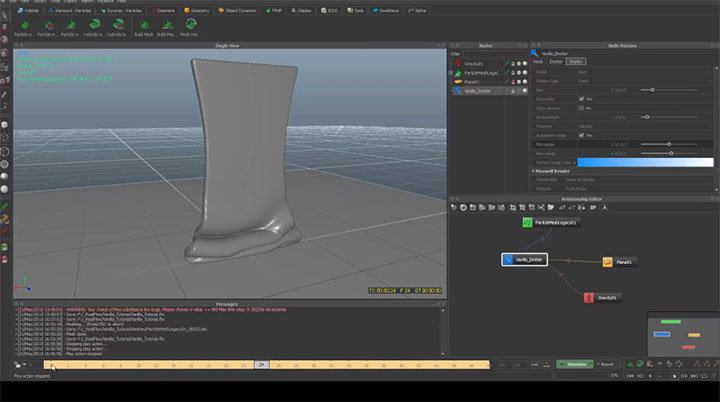Select the Gravity01 node in Nodes list
This screenshot has width=720, height=402.
click(x=473, y=64)
